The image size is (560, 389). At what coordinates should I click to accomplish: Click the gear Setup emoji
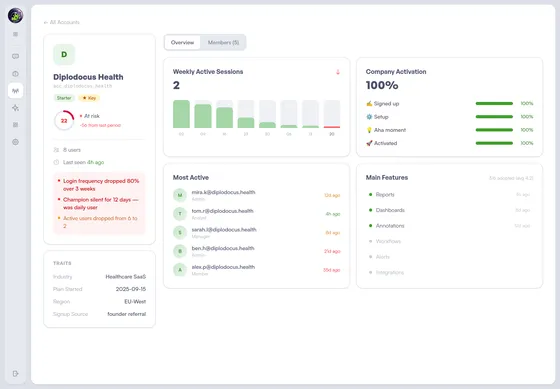pyautogui.click(x=369, y=117)
